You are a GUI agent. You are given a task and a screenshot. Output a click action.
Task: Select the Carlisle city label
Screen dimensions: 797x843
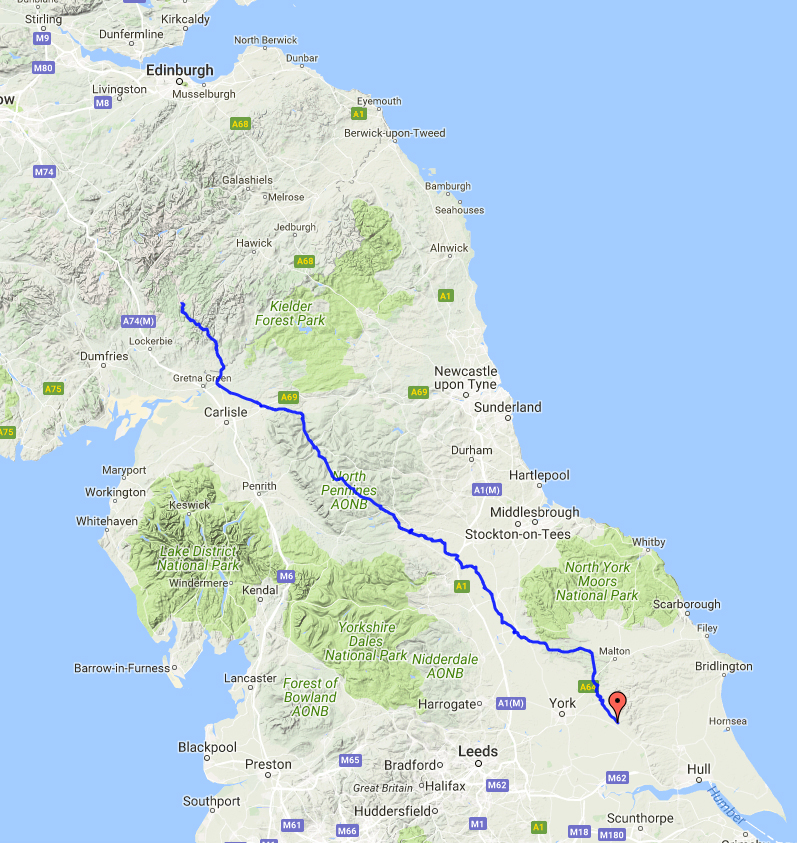pos(226,412)
